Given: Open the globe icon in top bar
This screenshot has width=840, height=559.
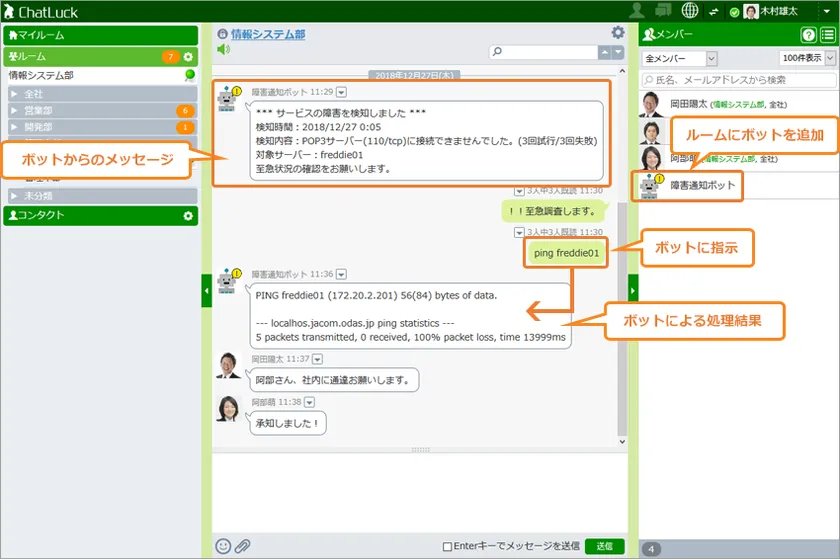Looking at the screenshot, I should 690,11.
